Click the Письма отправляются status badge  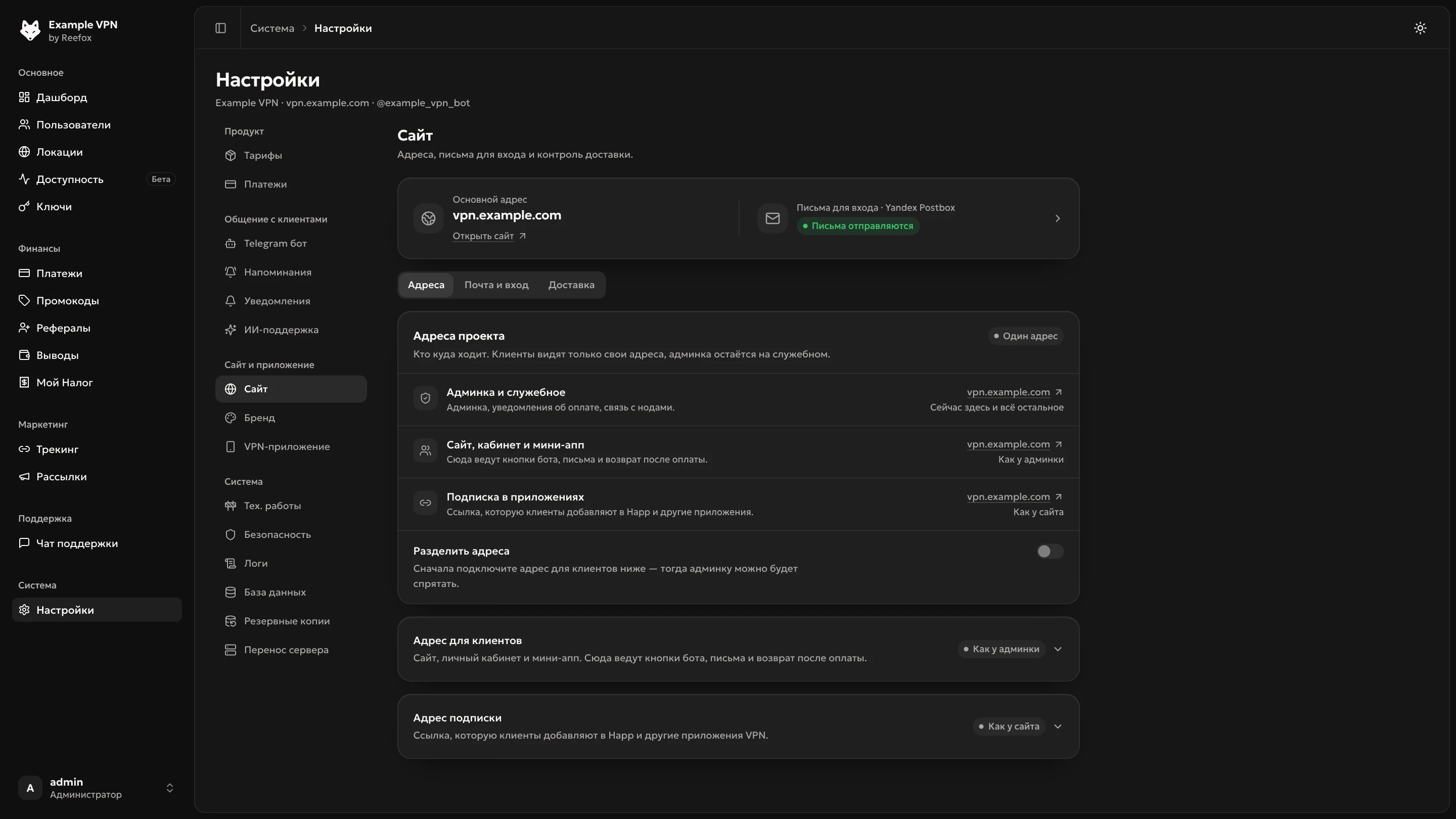tap(857, 226)
